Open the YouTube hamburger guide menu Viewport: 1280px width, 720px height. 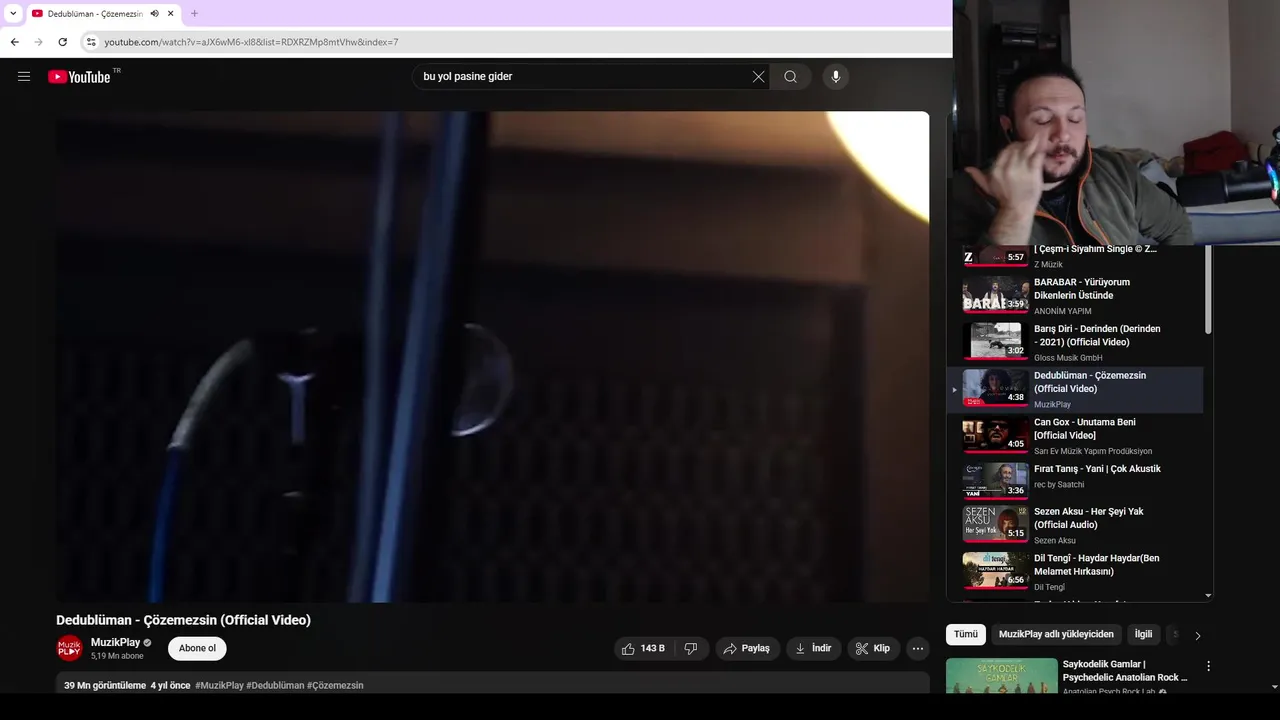pos(24,76)
